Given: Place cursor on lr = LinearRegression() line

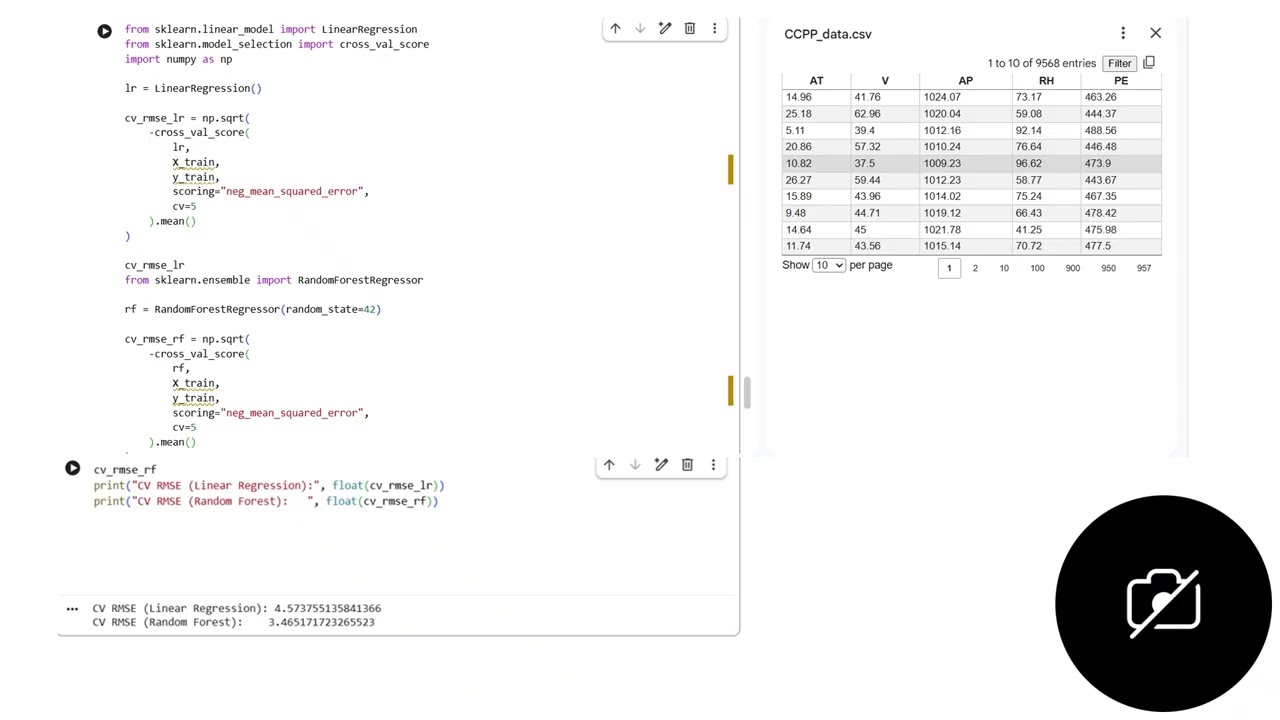Looking at the screenshot, I should point(193,88).
